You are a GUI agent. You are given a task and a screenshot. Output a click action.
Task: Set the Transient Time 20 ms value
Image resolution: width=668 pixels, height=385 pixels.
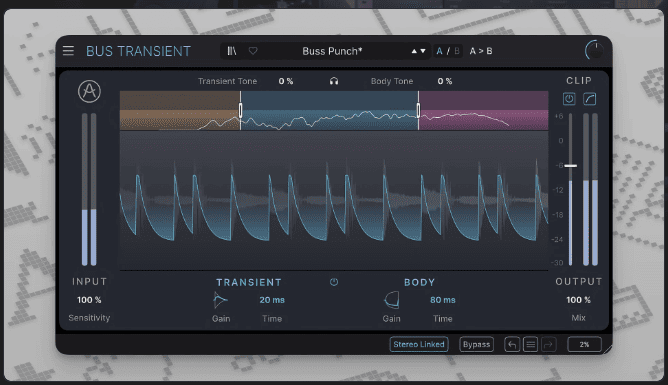point(272,300)
